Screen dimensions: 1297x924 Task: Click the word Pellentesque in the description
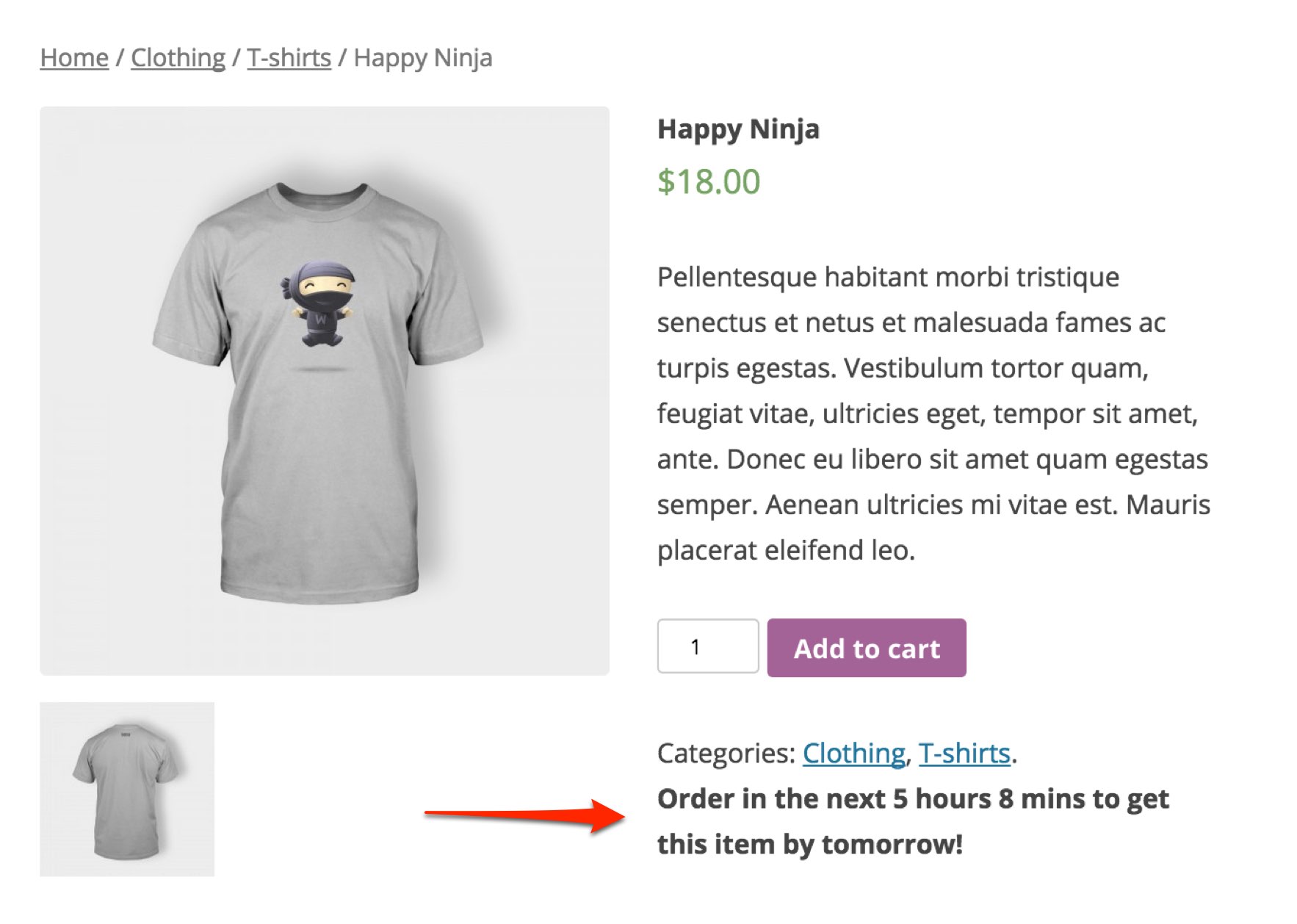[x=737, y=277]
